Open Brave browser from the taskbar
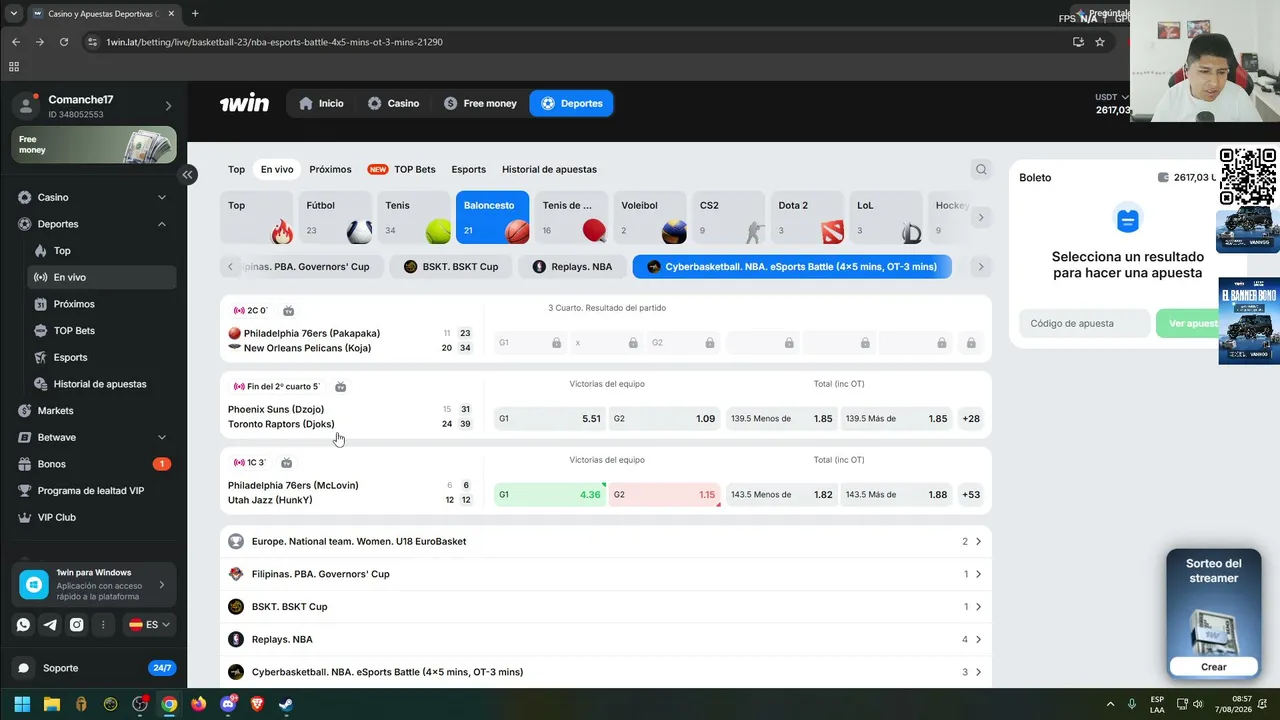Screen dimensions: 1280x720 (x=257, y=704)
